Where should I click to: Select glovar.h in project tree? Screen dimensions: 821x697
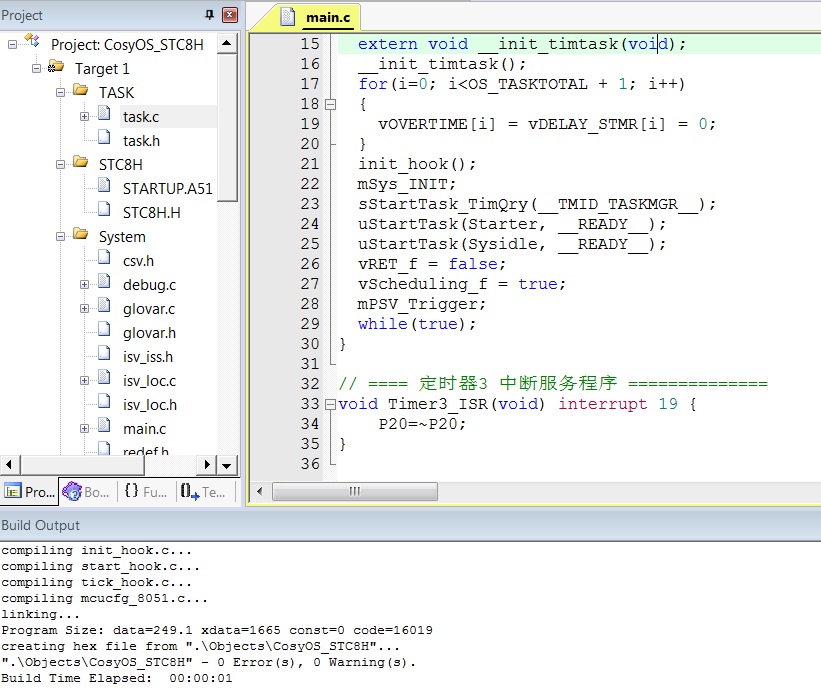point(149,333)
